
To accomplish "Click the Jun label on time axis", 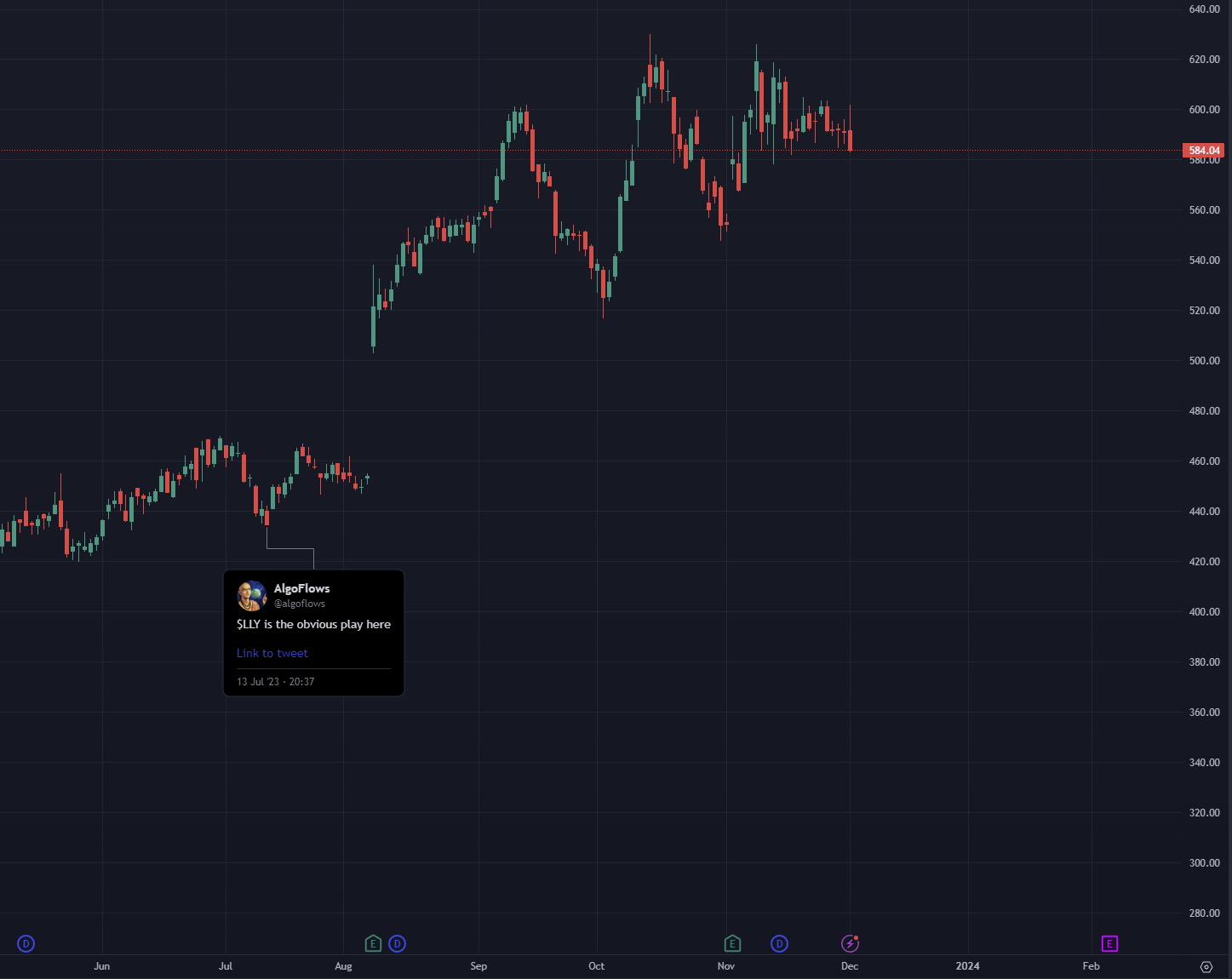I will [x=102, y=966].
